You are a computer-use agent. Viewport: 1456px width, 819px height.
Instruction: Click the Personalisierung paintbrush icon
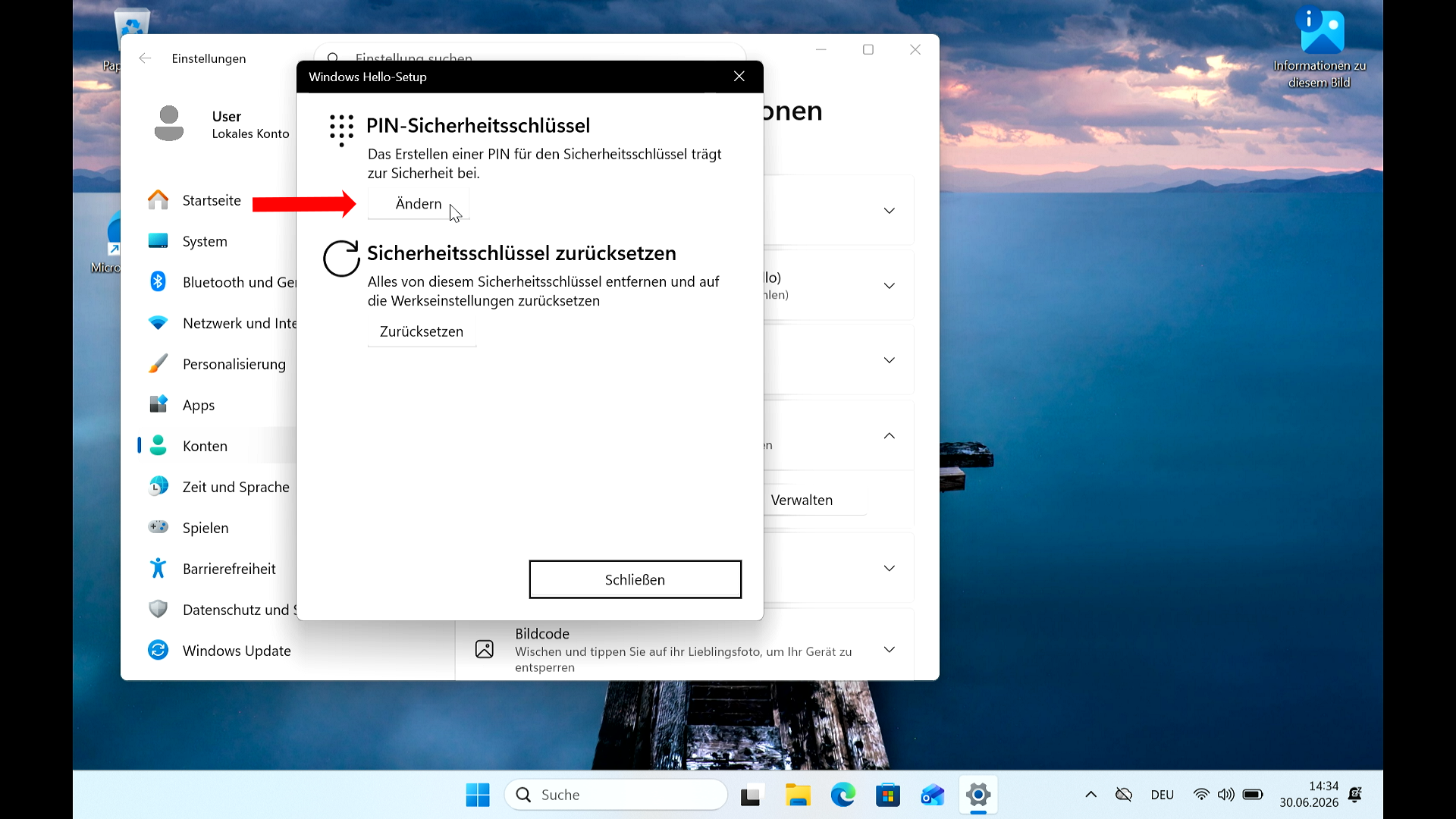click(158, 364)
